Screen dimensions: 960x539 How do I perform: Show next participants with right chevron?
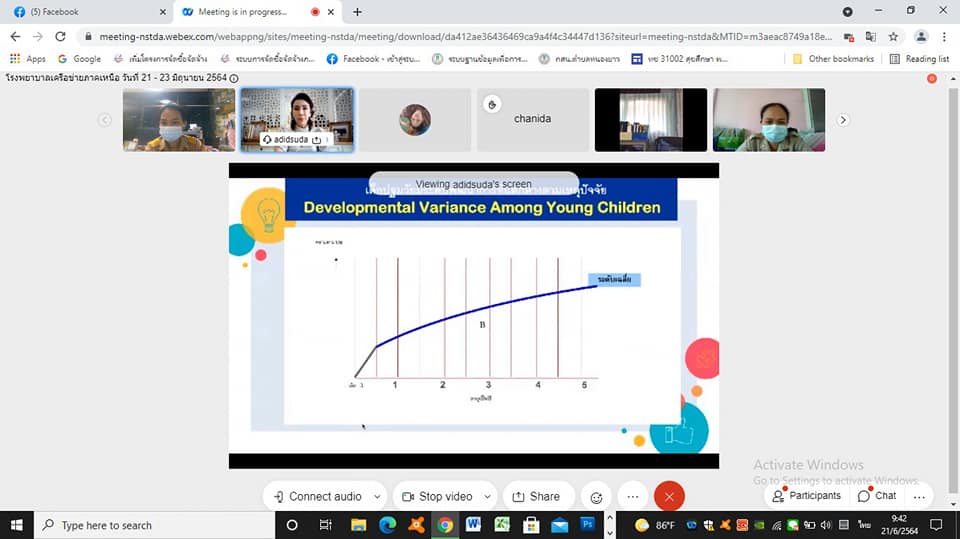point(843,120)
